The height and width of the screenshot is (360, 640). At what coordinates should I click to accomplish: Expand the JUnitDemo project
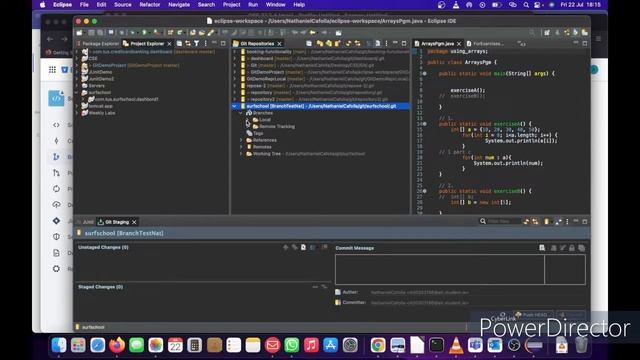click(77, 72)
